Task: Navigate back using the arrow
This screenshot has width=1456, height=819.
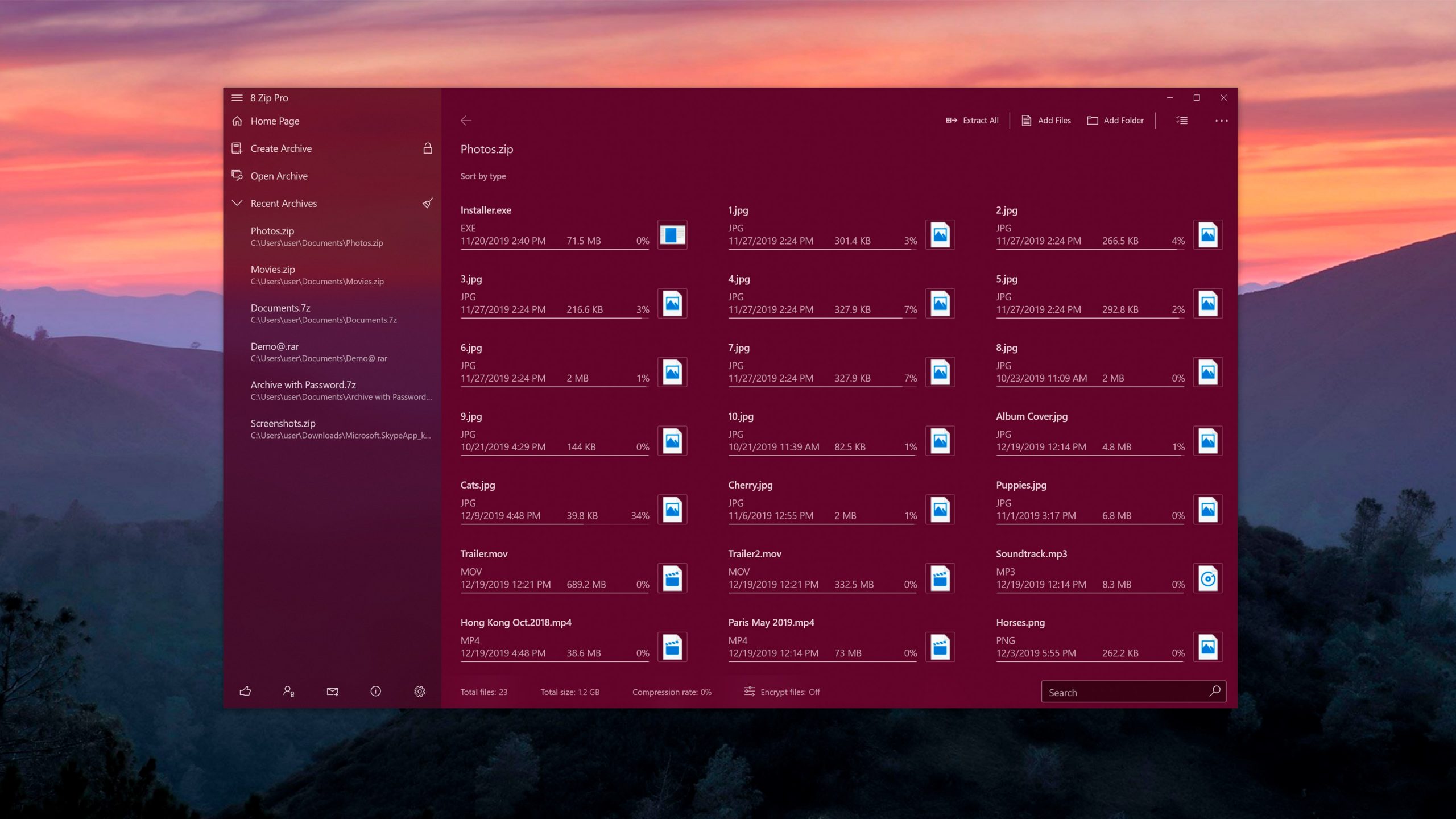Action: [x=467, y=120]
